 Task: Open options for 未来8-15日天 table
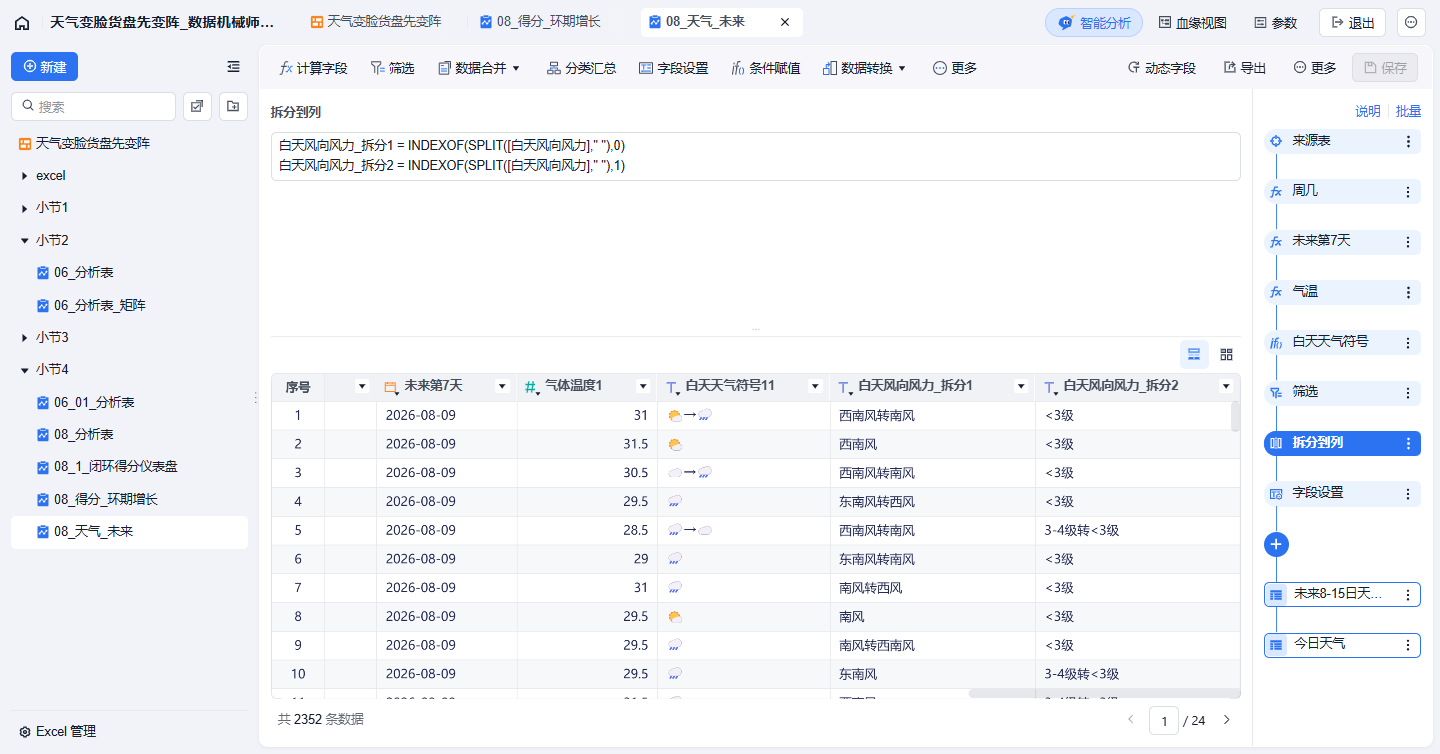(1408, 595)
